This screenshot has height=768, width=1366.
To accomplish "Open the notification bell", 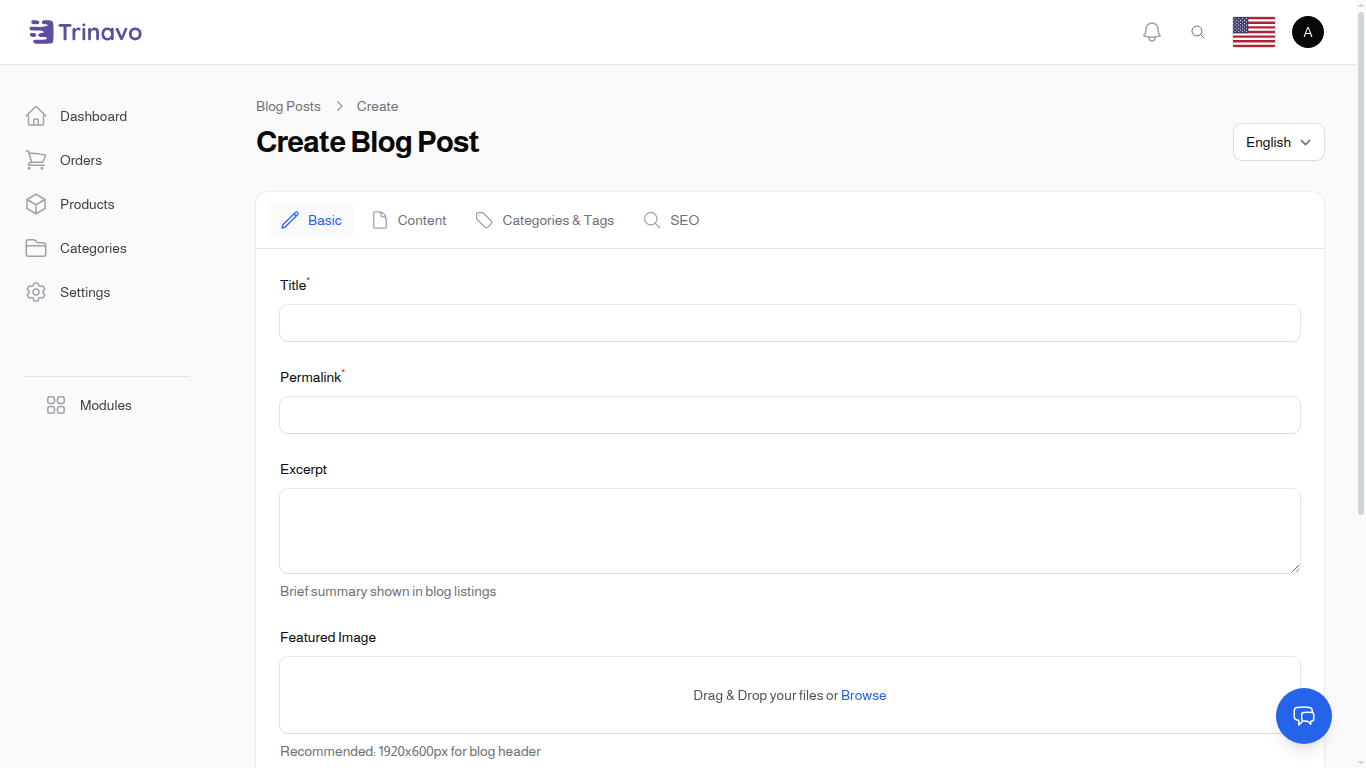I will coord(1151,31).
